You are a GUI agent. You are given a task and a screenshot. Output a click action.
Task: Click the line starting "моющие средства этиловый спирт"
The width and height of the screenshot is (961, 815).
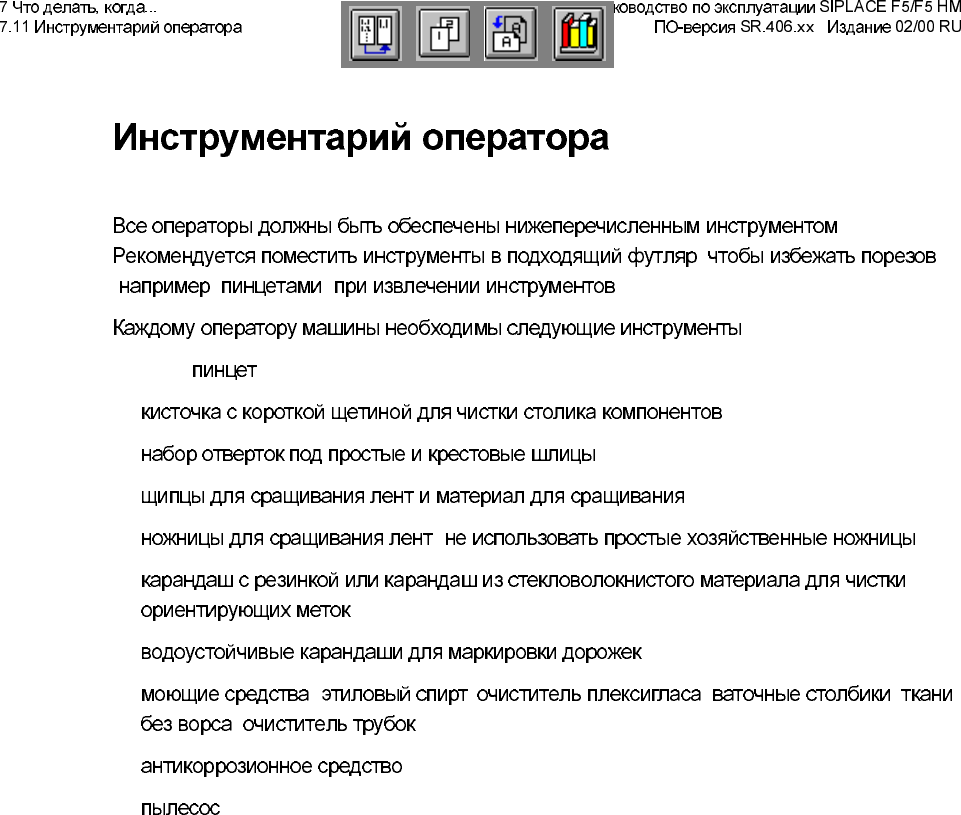coord(547,694)
